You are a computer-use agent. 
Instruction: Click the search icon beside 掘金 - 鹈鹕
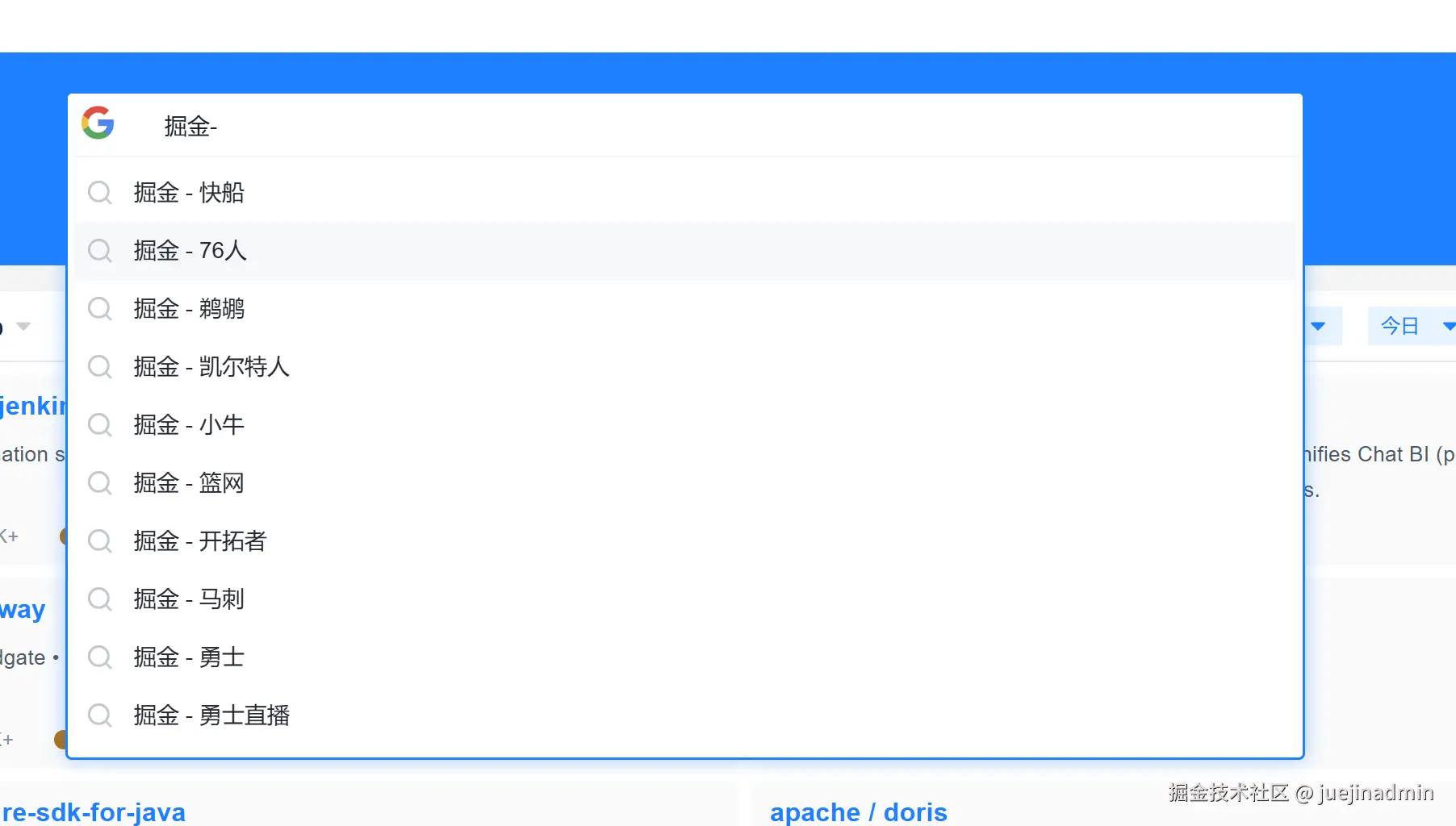tap(99, 309)
